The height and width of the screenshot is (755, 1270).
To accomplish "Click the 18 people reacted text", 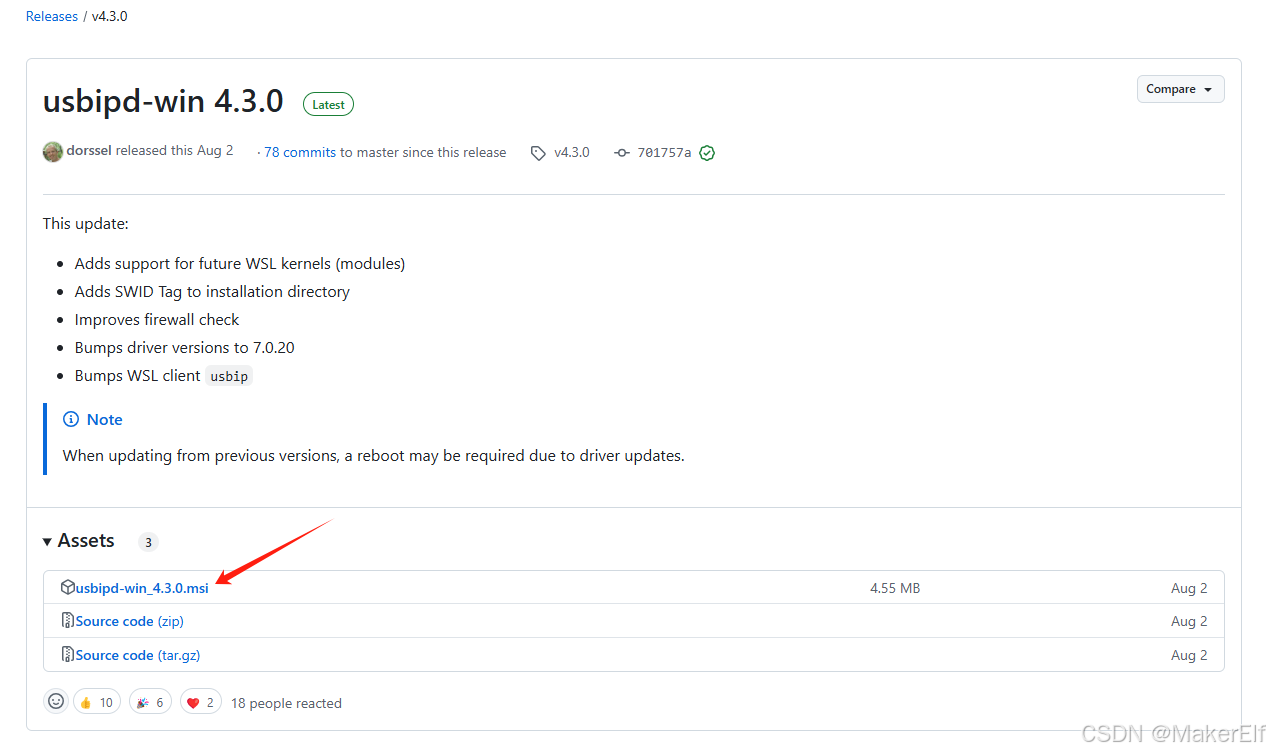I will (286, 703).
